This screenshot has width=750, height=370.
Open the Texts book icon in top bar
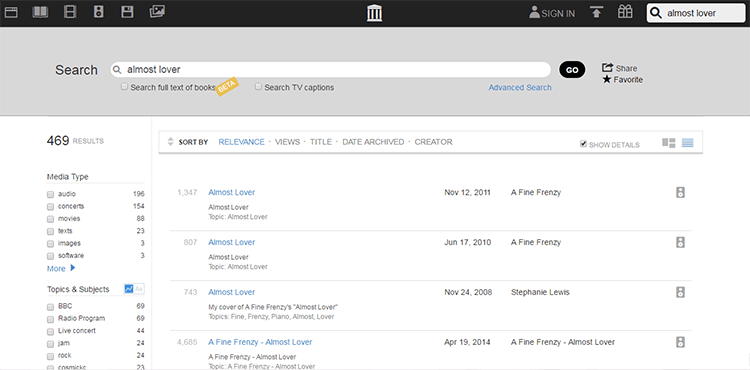40,12
